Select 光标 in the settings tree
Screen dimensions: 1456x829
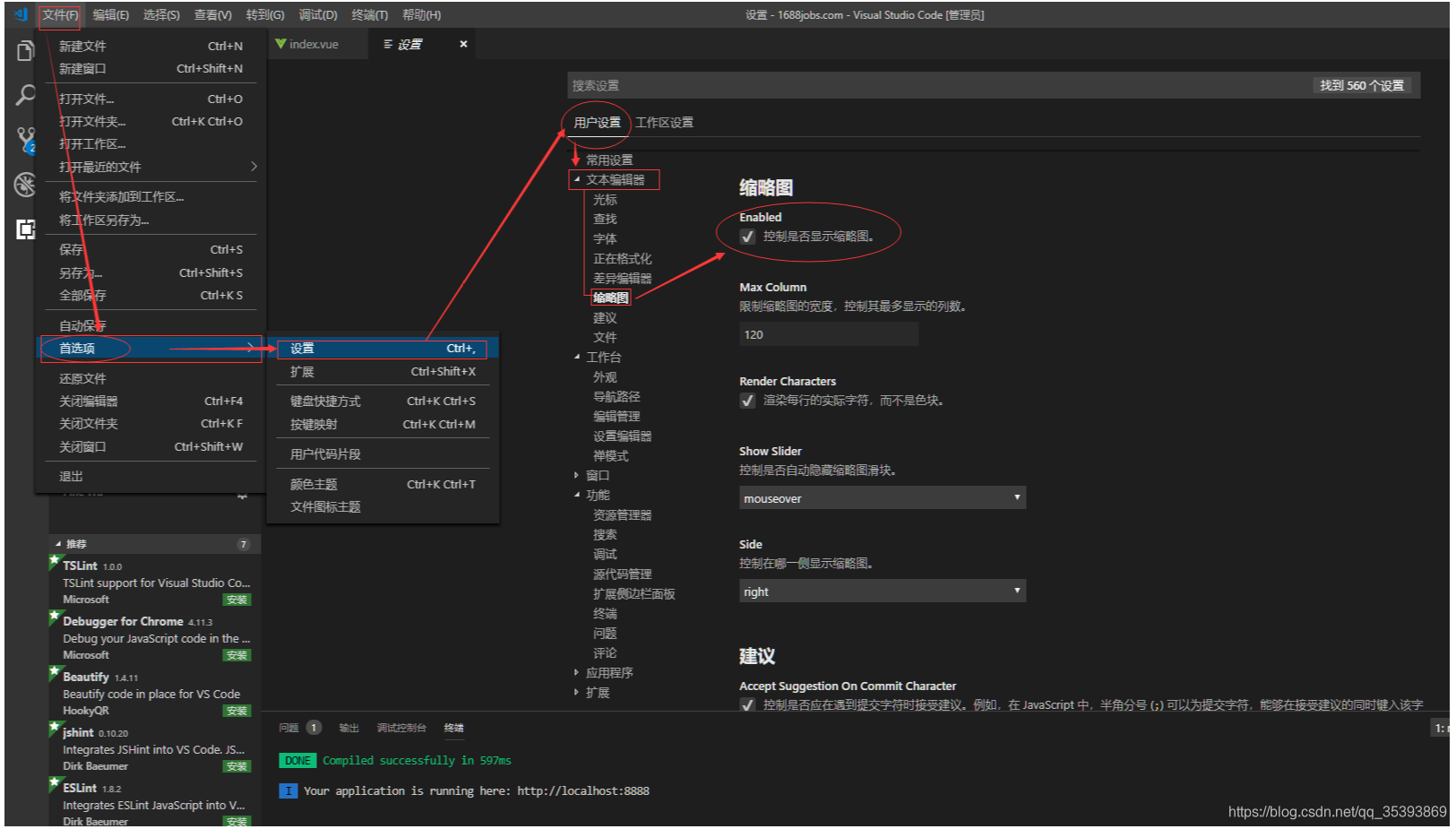point(605,199)
